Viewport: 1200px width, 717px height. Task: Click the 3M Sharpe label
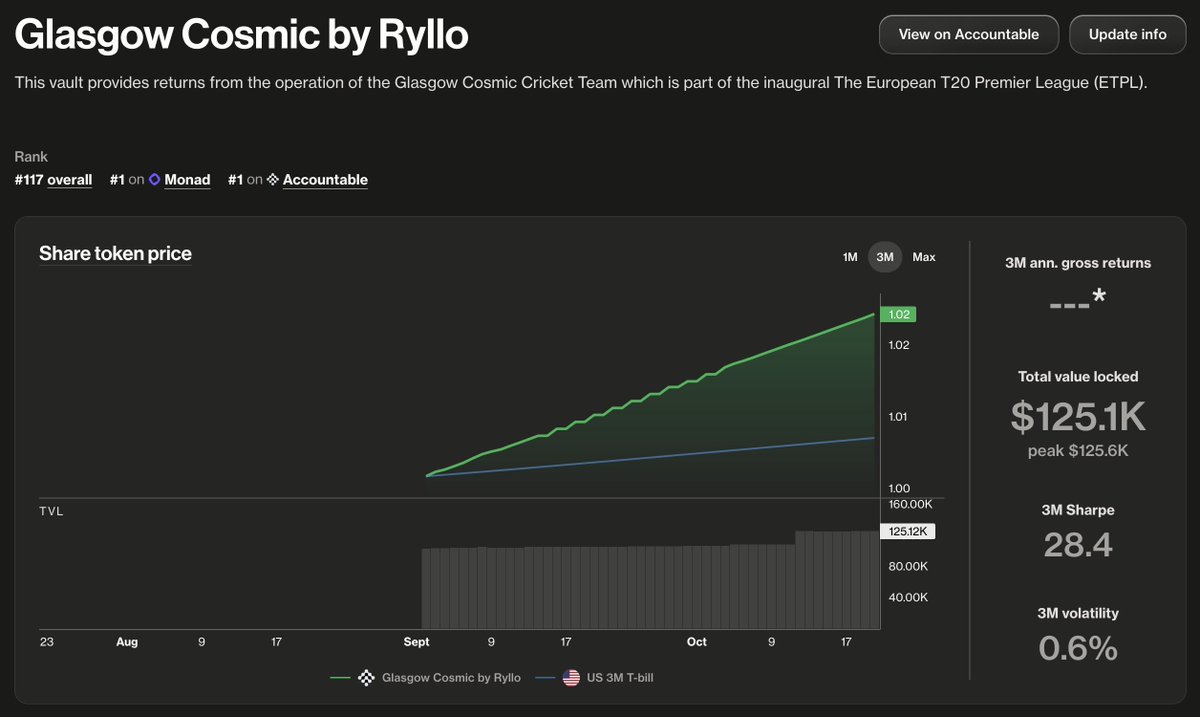pyautogui.click(x=1078, y=510)
